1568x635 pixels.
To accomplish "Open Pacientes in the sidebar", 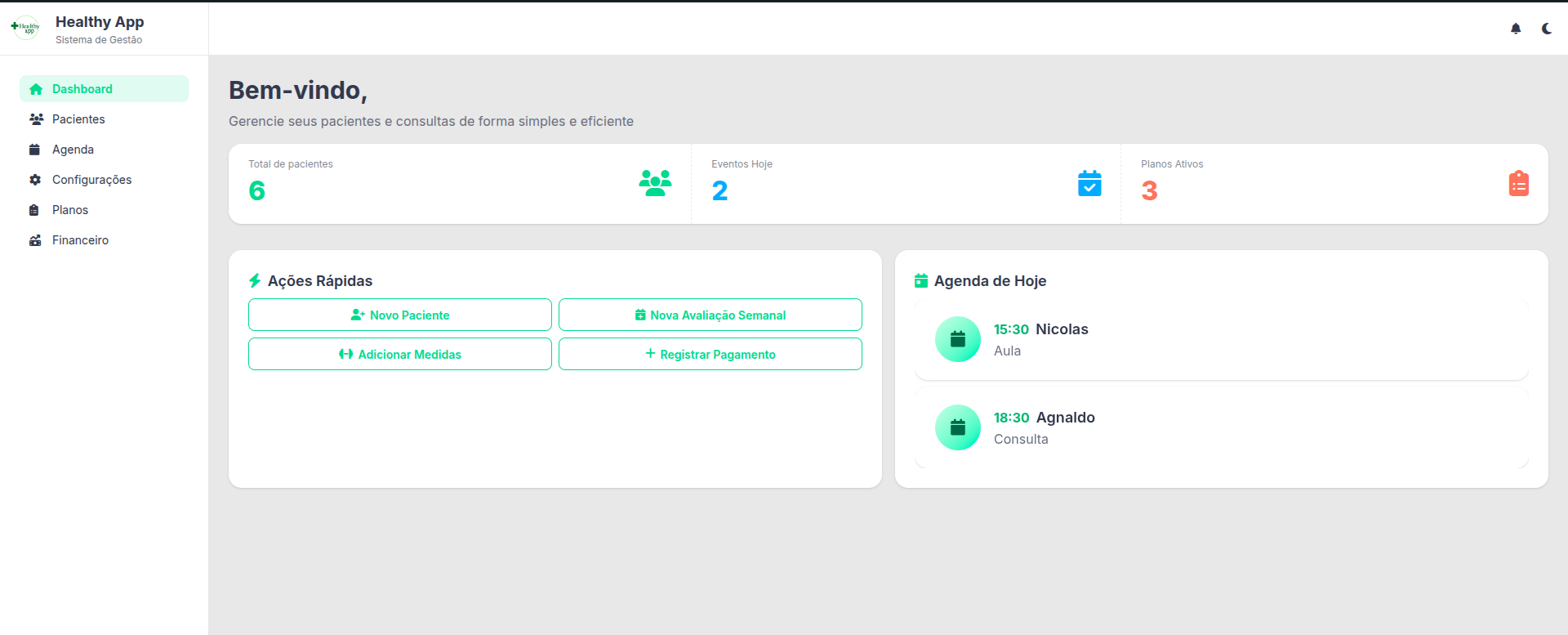I will click(x=104, y=119).
